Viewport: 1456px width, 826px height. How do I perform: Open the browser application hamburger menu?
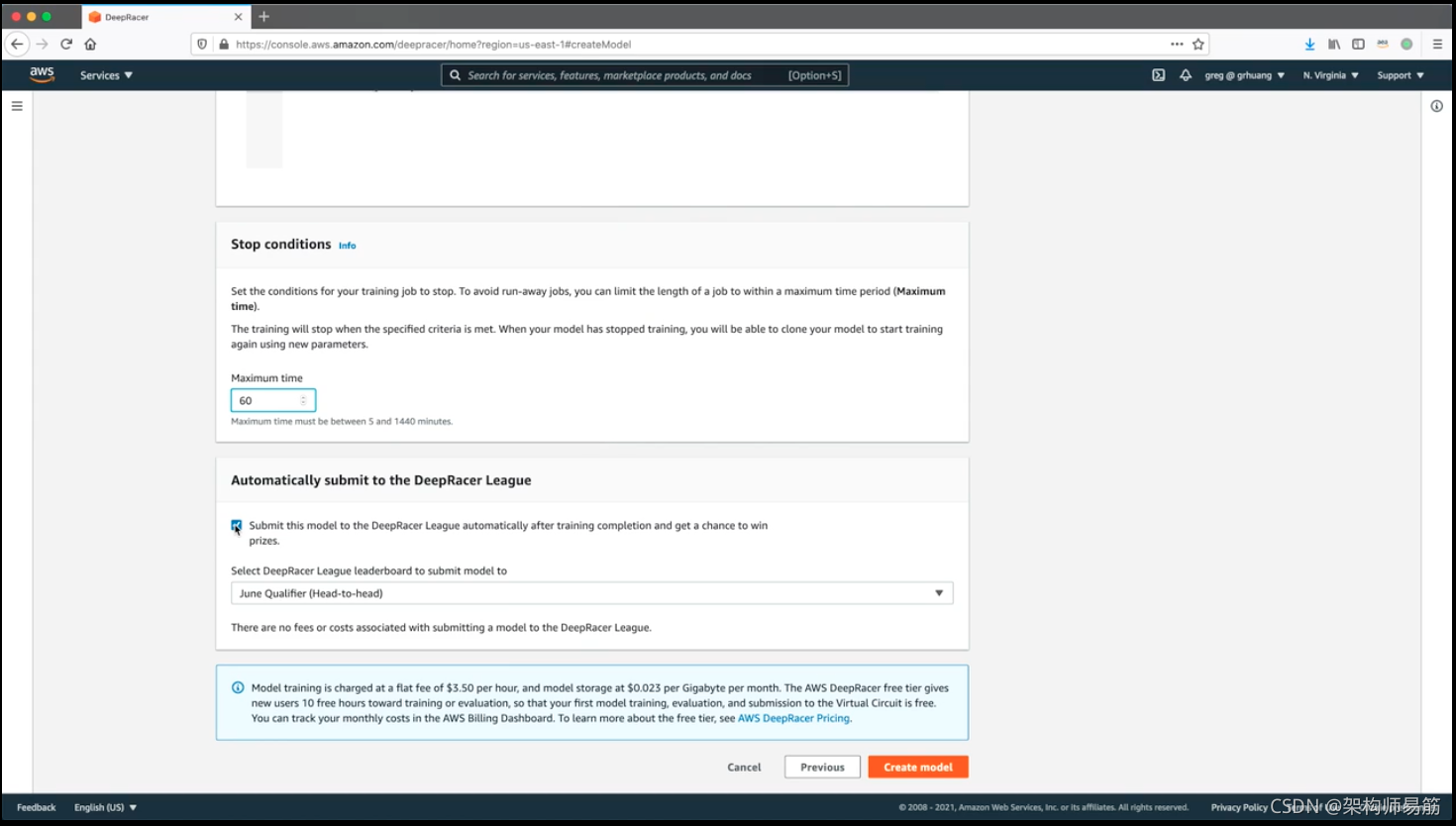(1437, 44)
